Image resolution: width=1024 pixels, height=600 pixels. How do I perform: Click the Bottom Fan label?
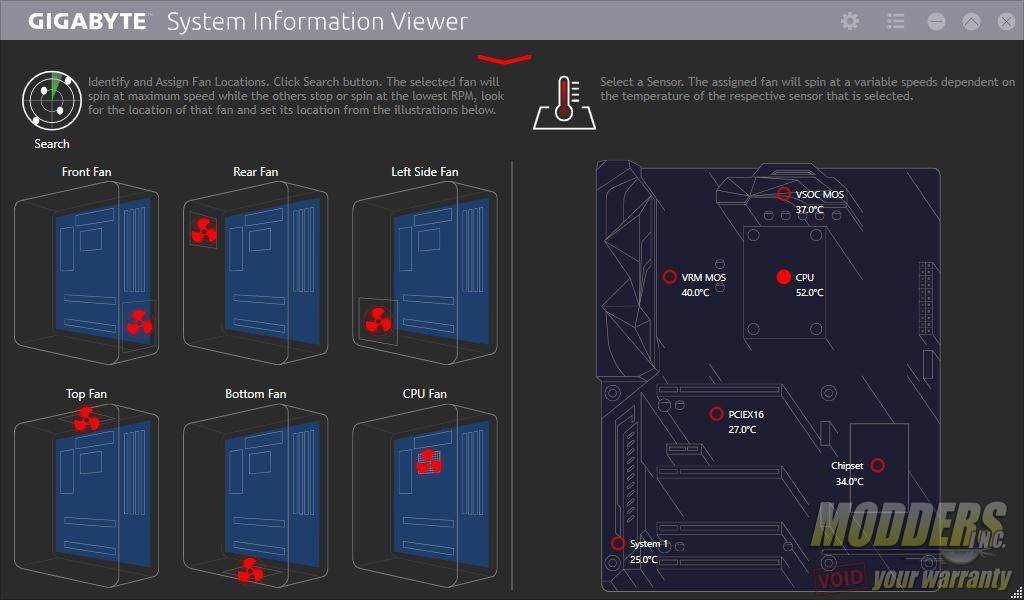click(255, 394)
